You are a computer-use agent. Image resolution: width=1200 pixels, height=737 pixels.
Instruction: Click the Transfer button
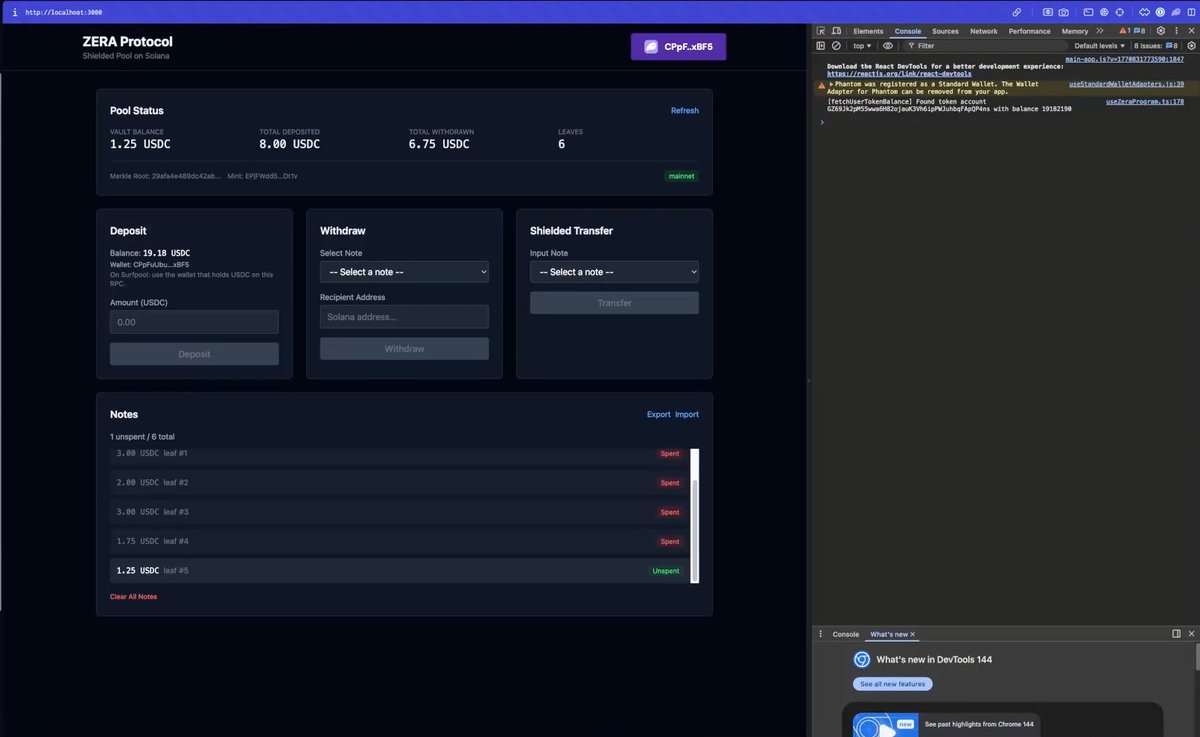point(614,303)
